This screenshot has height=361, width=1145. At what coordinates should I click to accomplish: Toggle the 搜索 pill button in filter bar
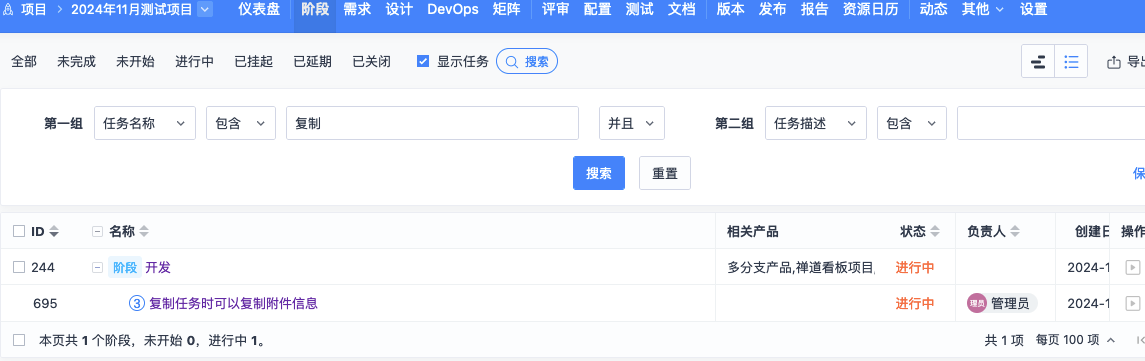click(x=527, y=61)
